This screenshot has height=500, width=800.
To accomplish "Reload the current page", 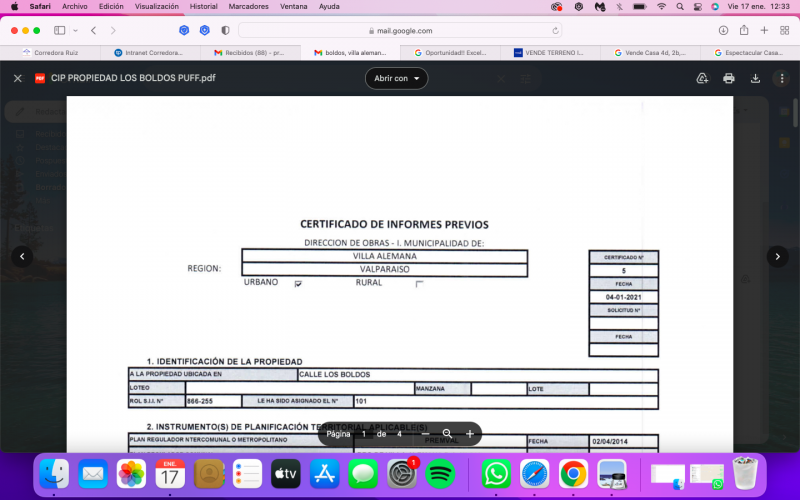I will coord(555,31).
